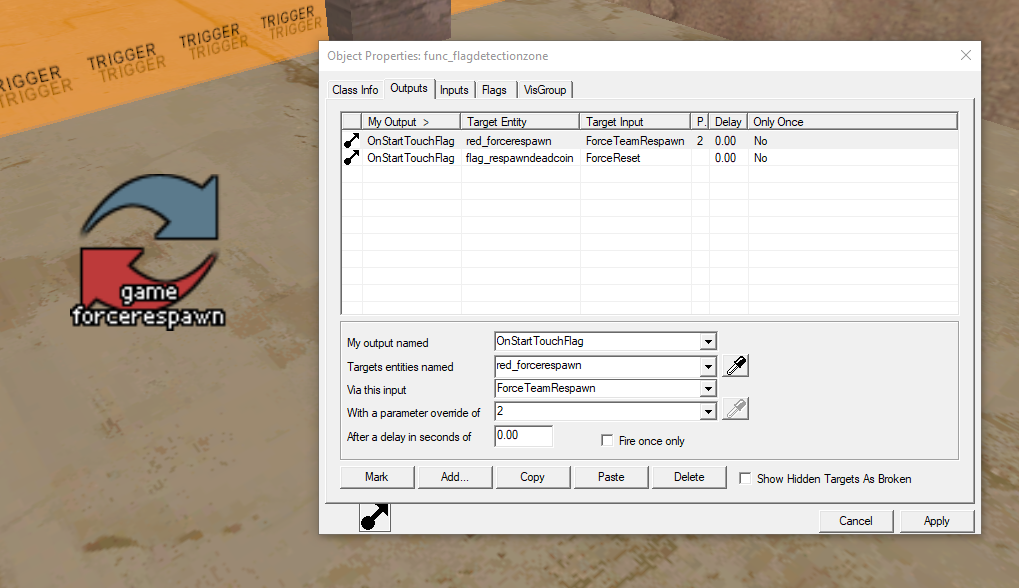Enable Fire once only checkbox

pos(607,441)
